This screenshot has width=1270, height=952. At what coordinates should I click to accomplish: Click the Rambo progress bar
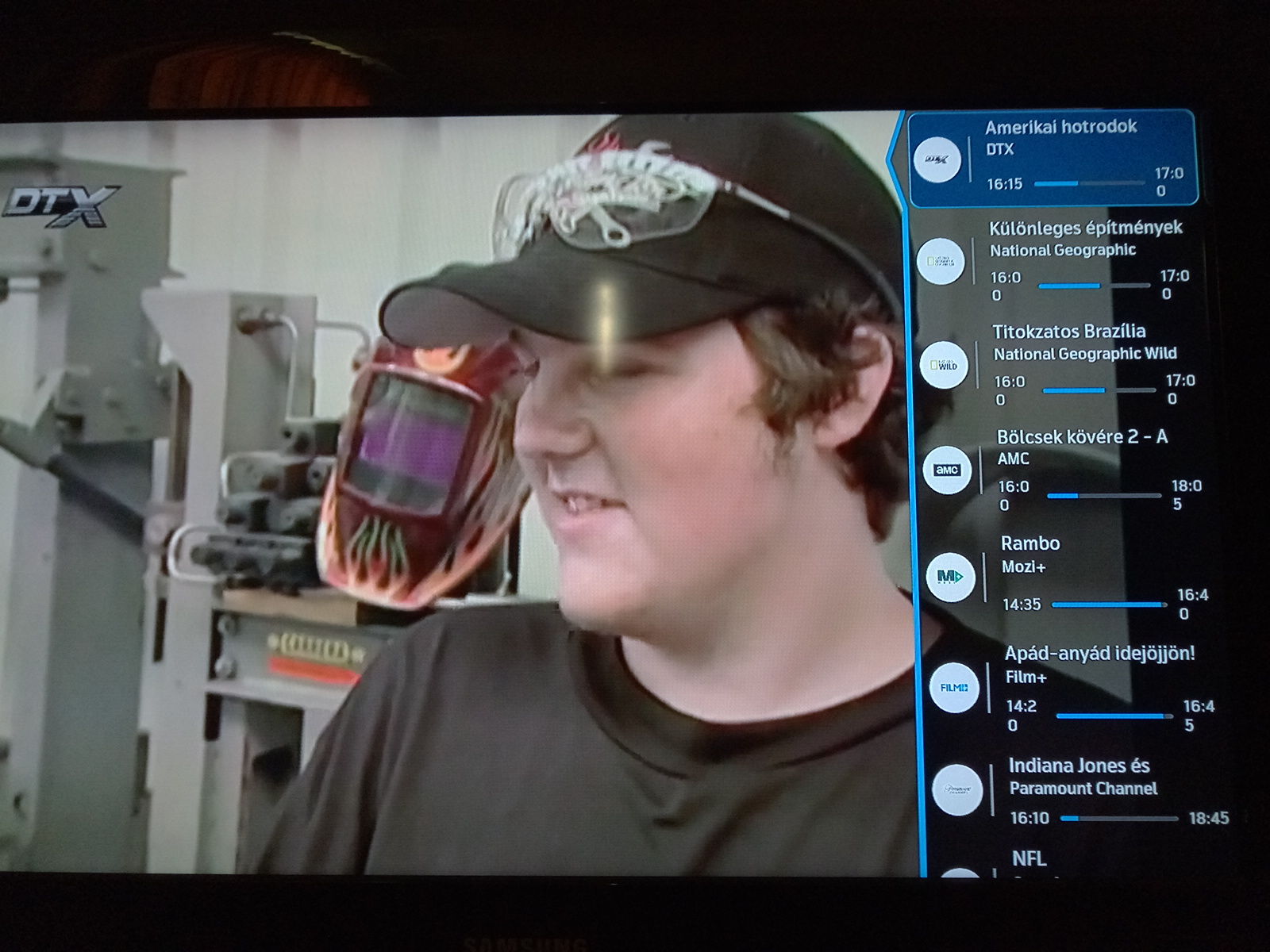tap(1110, 605)
